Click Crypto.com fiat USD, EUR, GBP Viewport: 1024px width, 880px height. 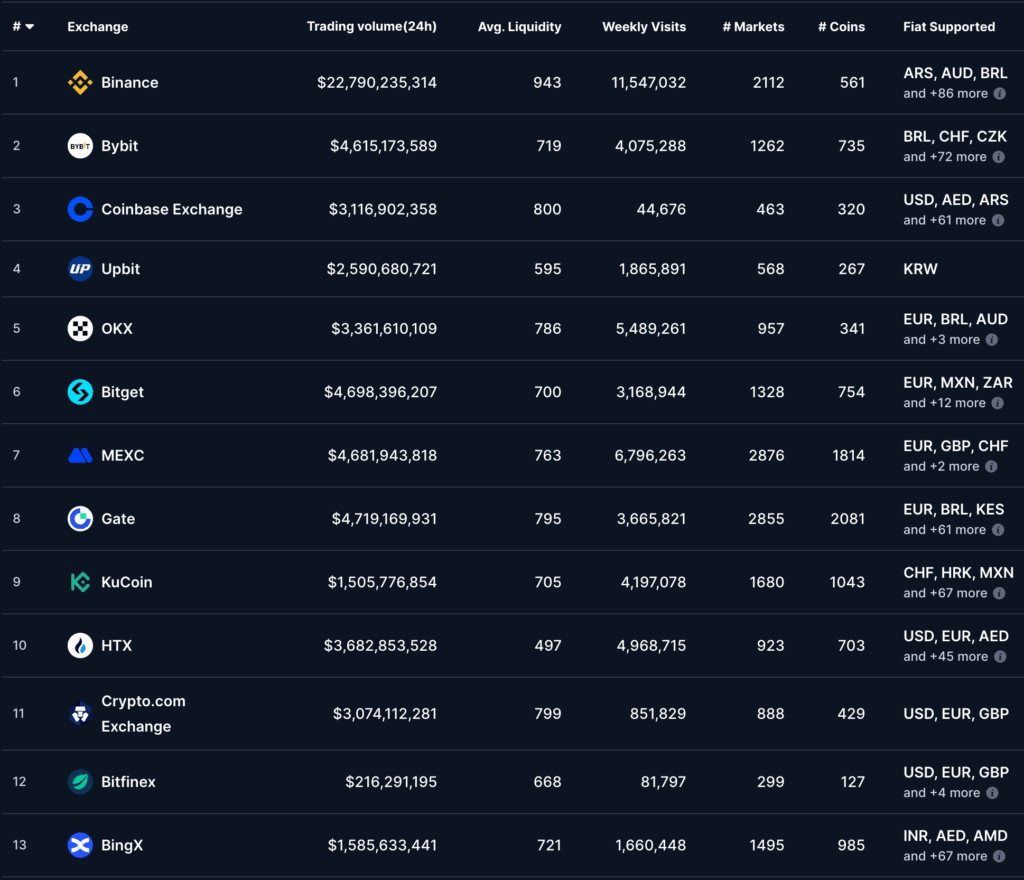tap(956, 714)
